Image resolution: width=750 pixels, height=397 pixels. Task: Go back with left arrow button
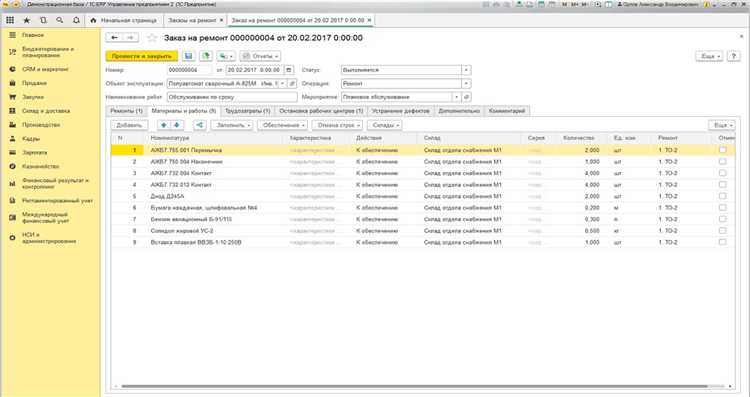[114, 38]
